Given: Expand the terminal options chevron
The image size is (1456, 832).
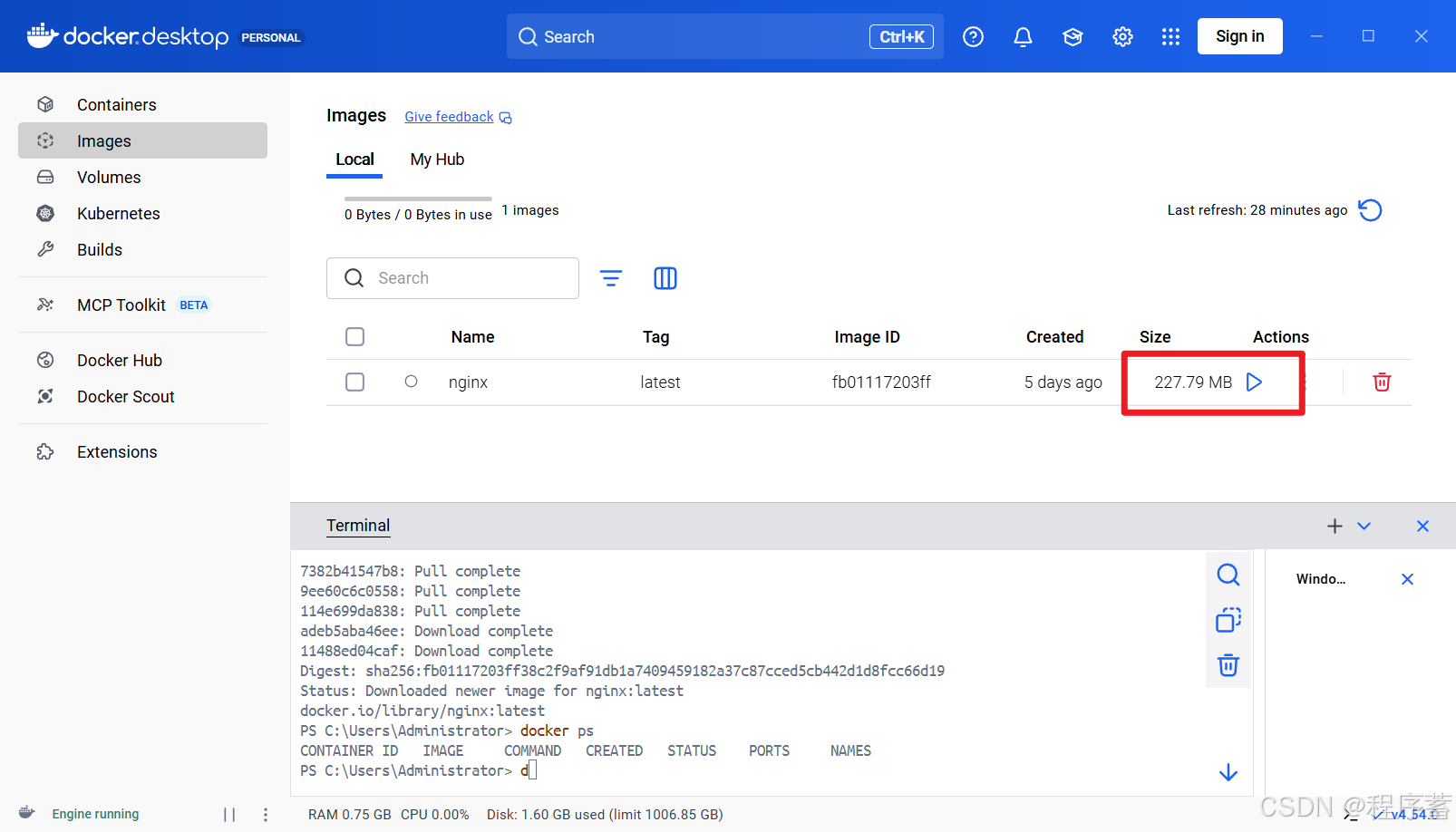Looking at the screenshot, I should (x=1364, y=526).
